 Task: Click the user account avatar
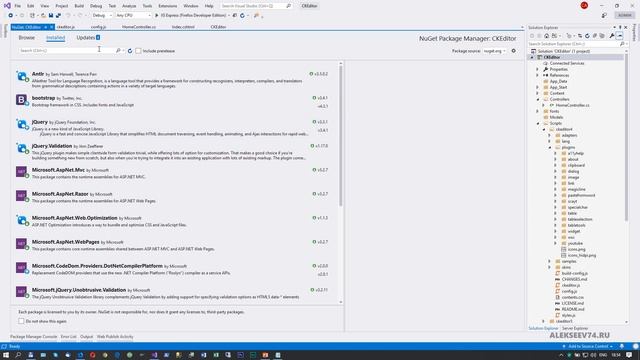pos(584,6)
